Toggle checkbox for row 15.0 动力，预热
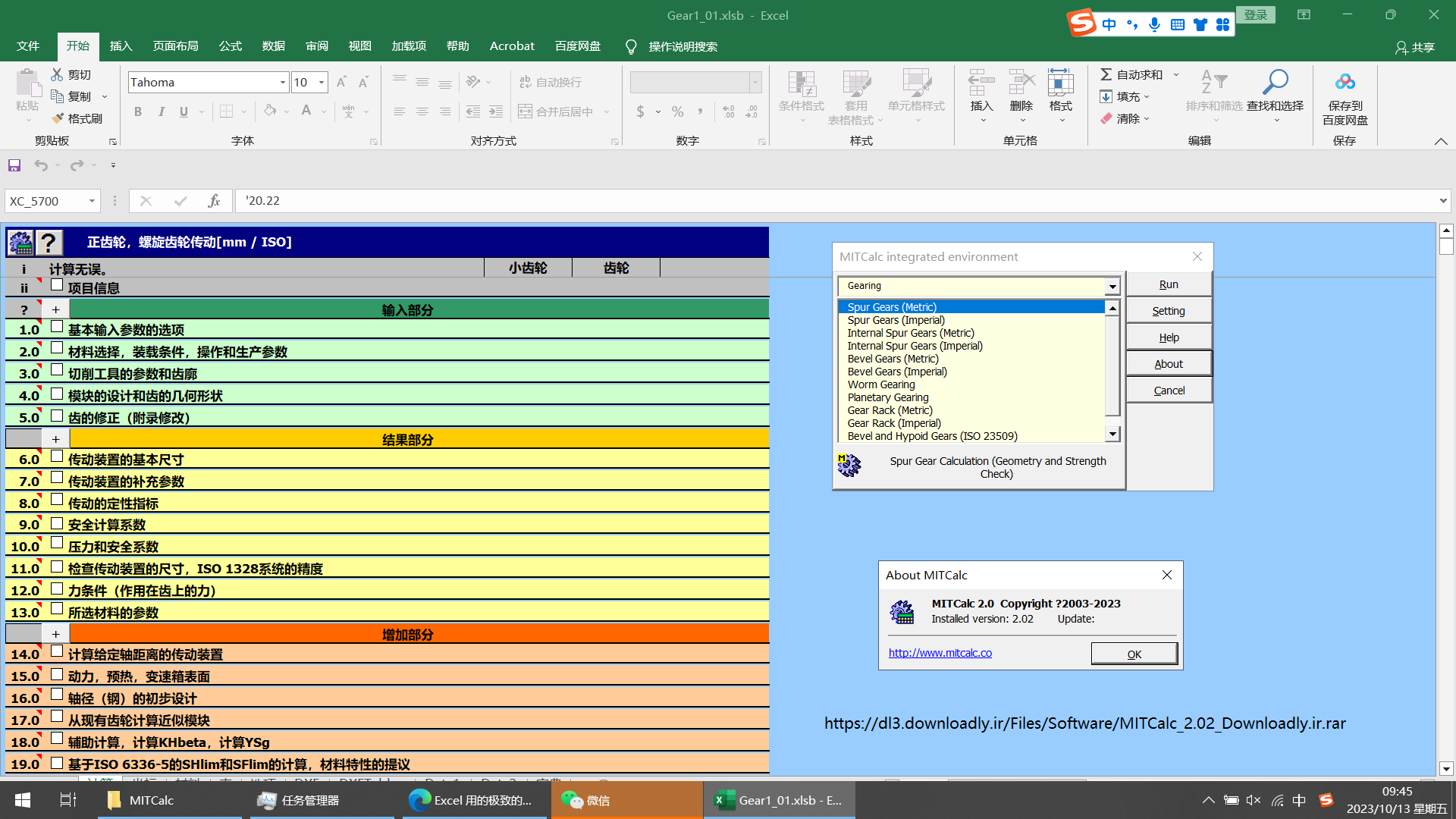This screenshot has height=819, width=1456. (x=57, y=674)
